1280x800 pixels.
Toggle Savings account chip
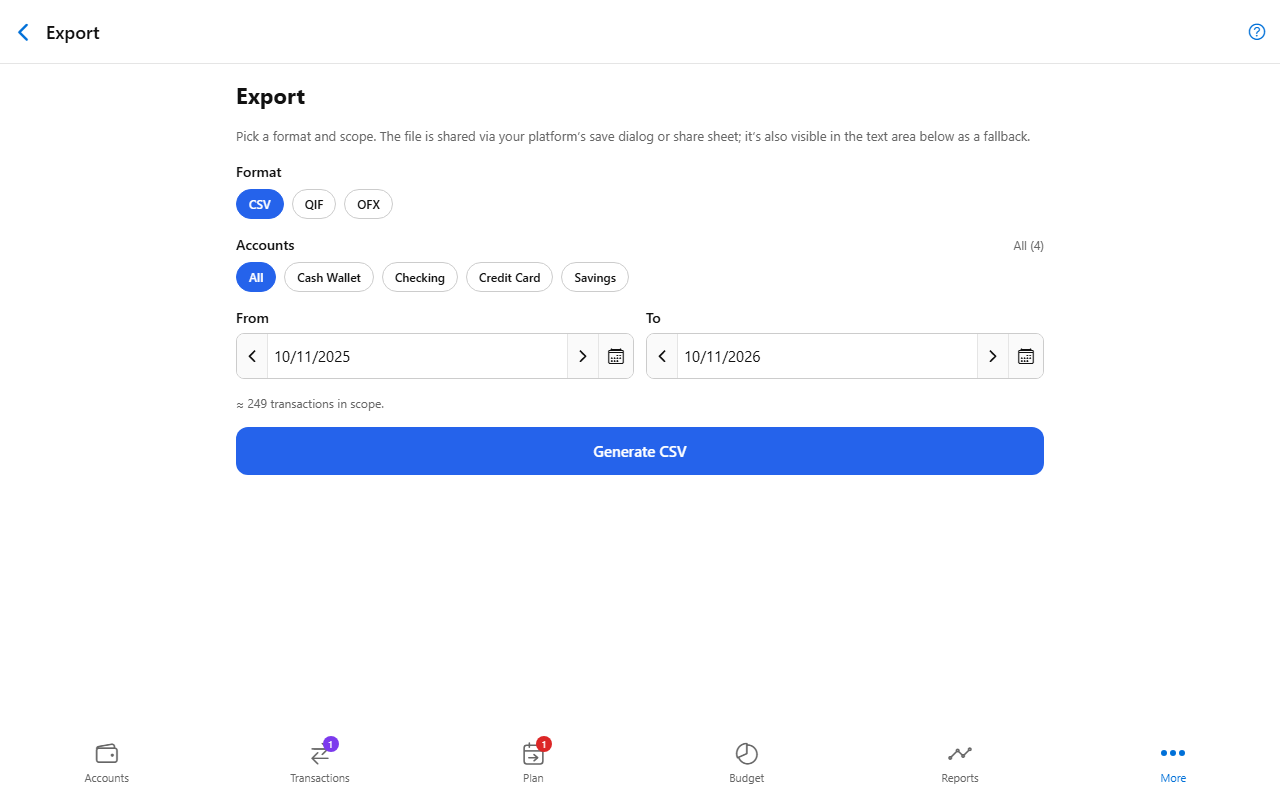coord(595,277)
